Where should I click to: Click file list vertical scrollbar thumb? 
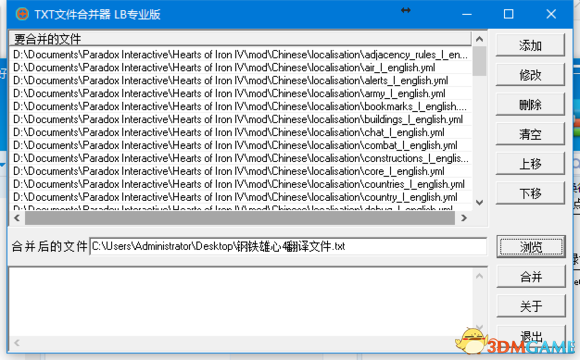pyautogui.click(x=479, y=61)
